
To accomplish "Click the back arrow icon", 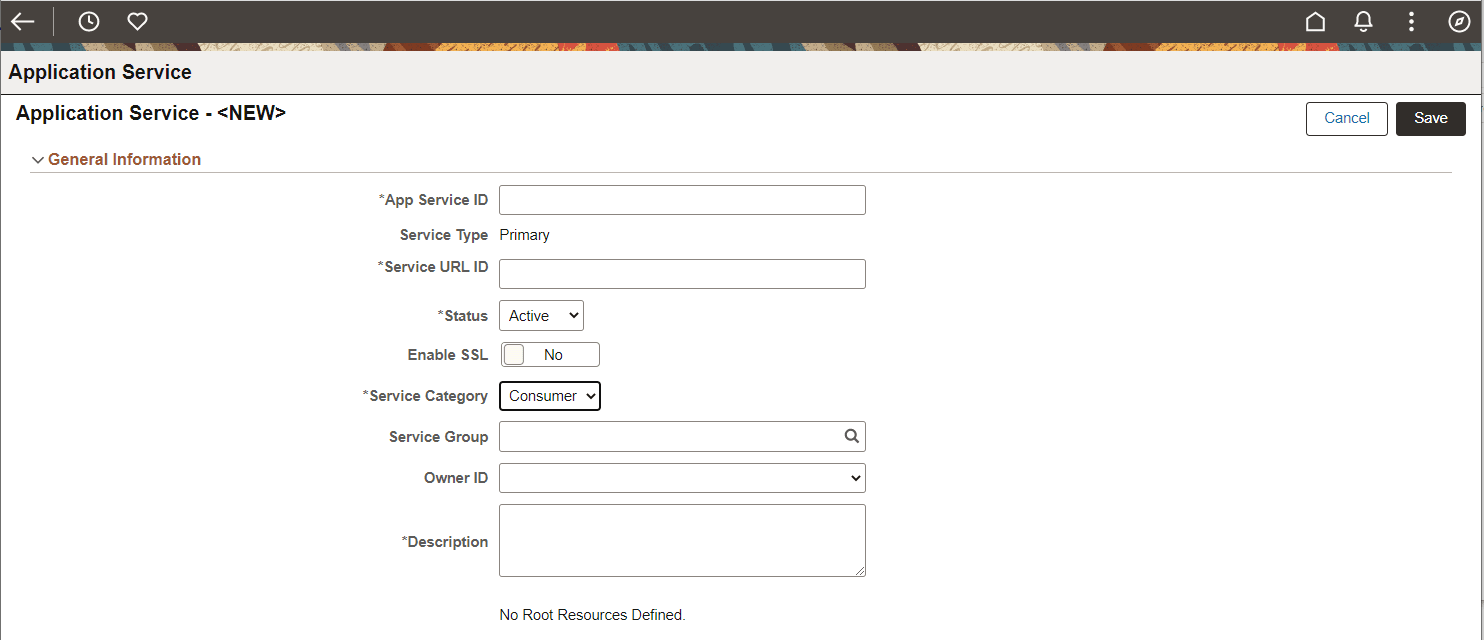I will pyautogui.click(x=23, y=21).
